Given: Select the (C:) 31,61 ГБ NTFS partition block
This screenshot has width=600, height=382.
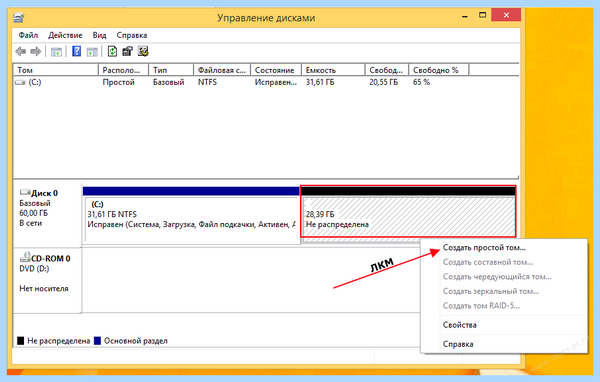Looking at the screenshot, I should pos(191,215).
